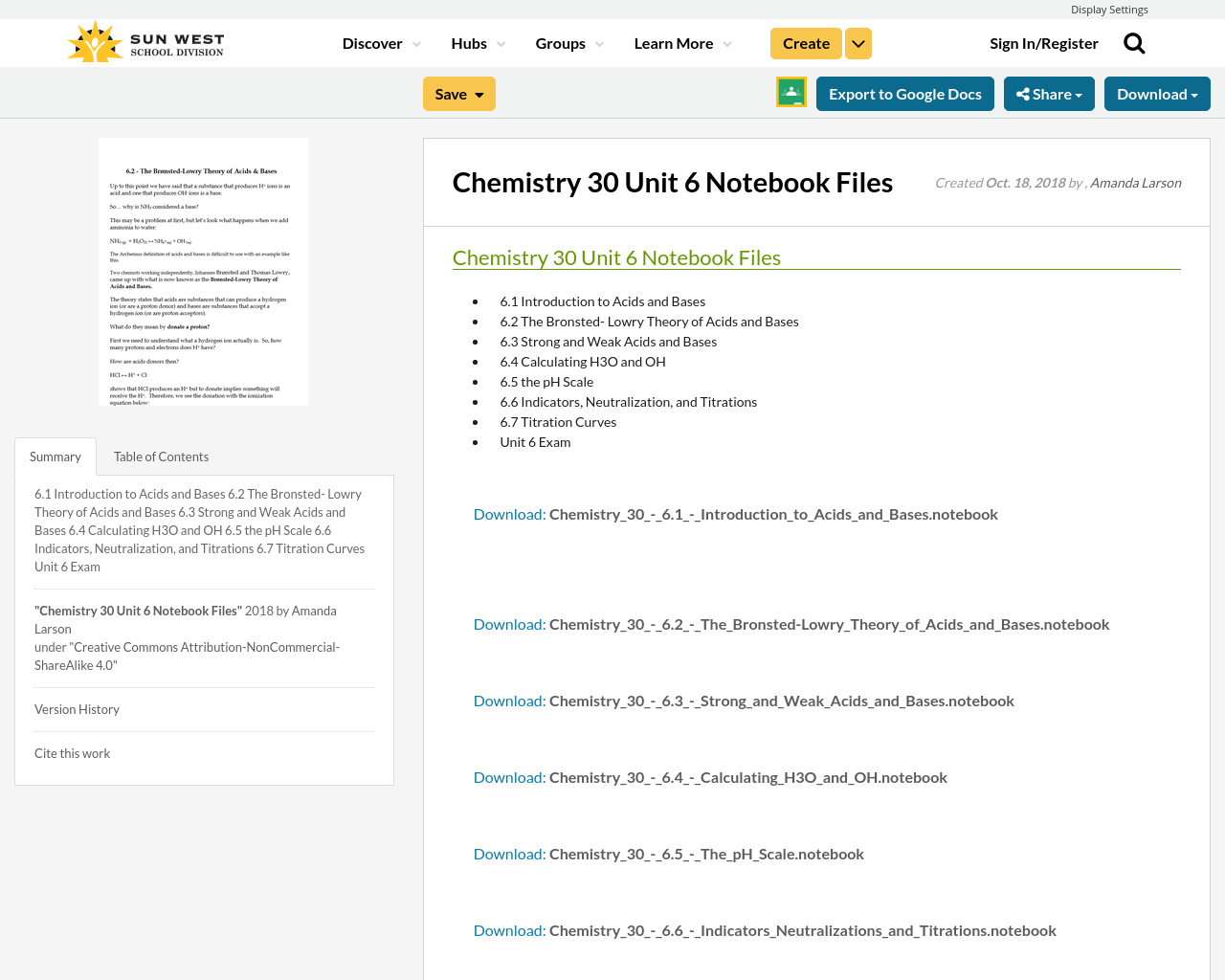Click Export to Google Docs

[904, 92]
